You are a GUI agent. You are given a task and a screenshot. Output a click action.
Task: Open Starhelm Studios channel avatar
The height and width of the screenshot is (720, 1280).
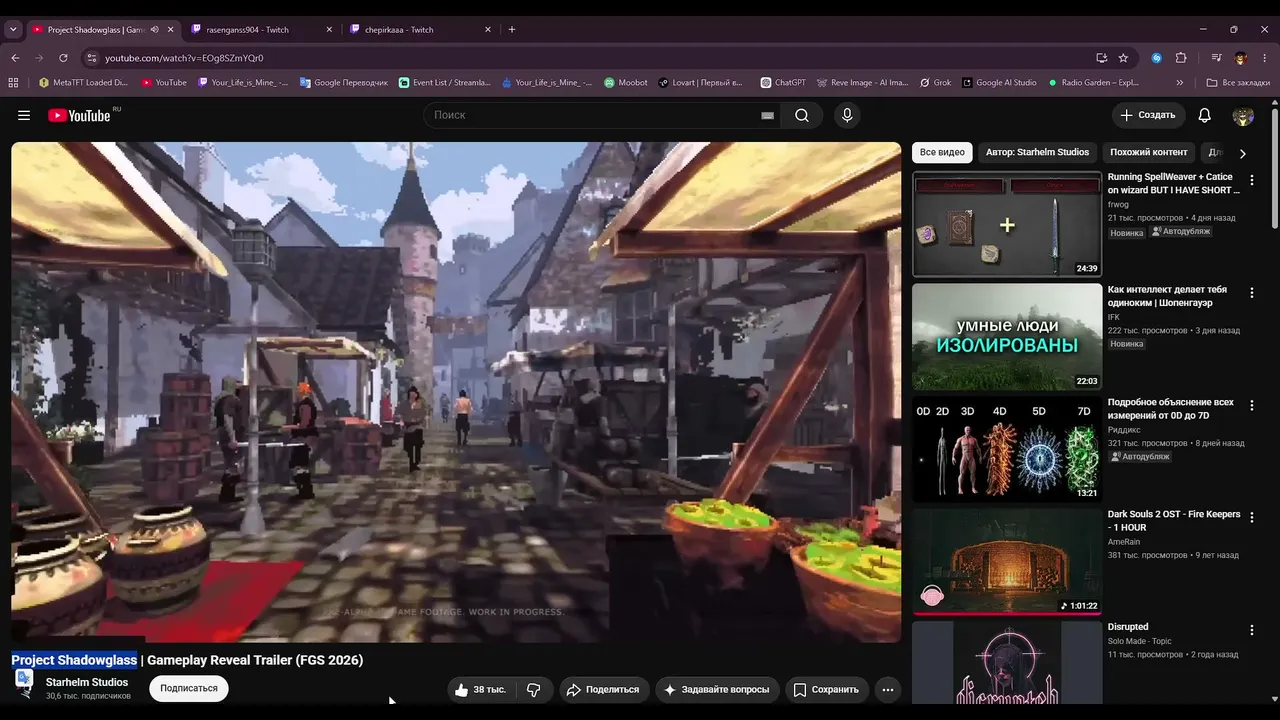pos(25,684)
